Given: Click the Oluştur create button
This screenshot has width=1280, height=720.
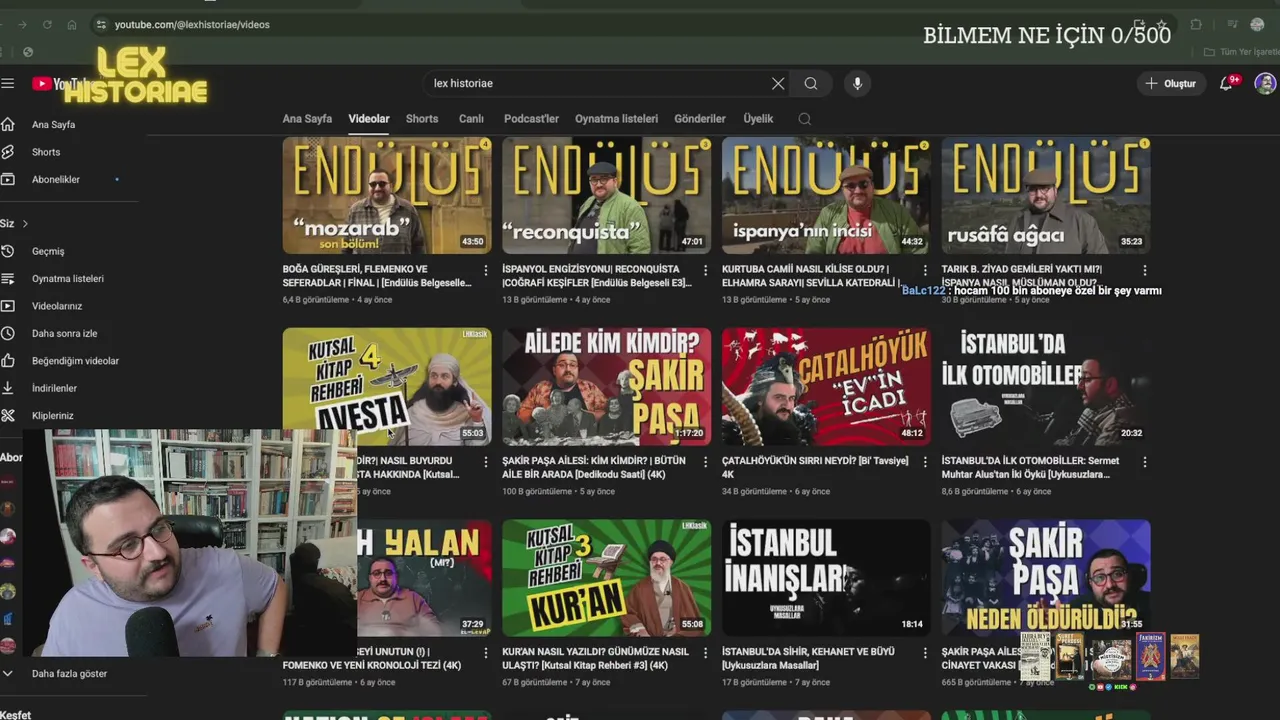Looking at the screenshot, I should 1171,84.
